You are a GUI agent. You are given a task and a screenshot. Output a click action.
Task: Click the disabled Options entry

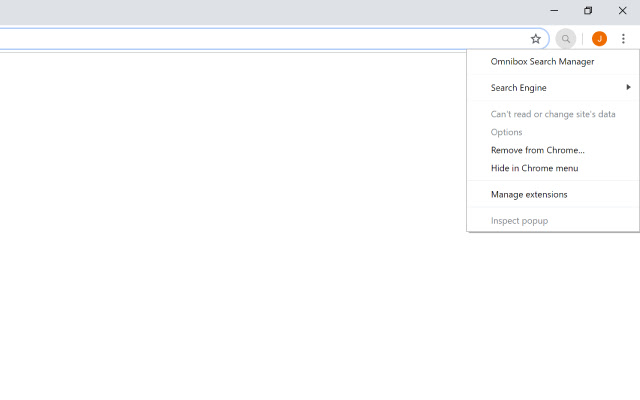(x=553, y=132)
